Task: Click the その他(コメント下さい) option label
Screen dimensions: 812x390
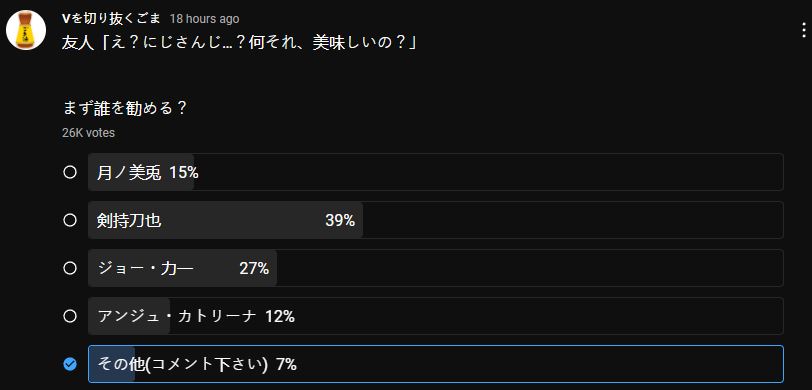Action: click(x=182, y=365)
